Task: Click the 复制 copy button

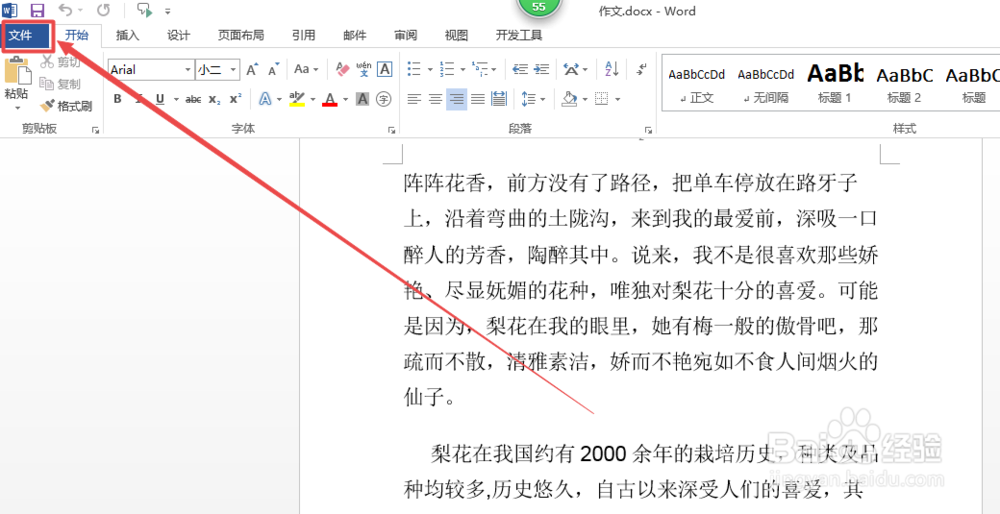Action: pyautogui.click(x=61, y=84)
